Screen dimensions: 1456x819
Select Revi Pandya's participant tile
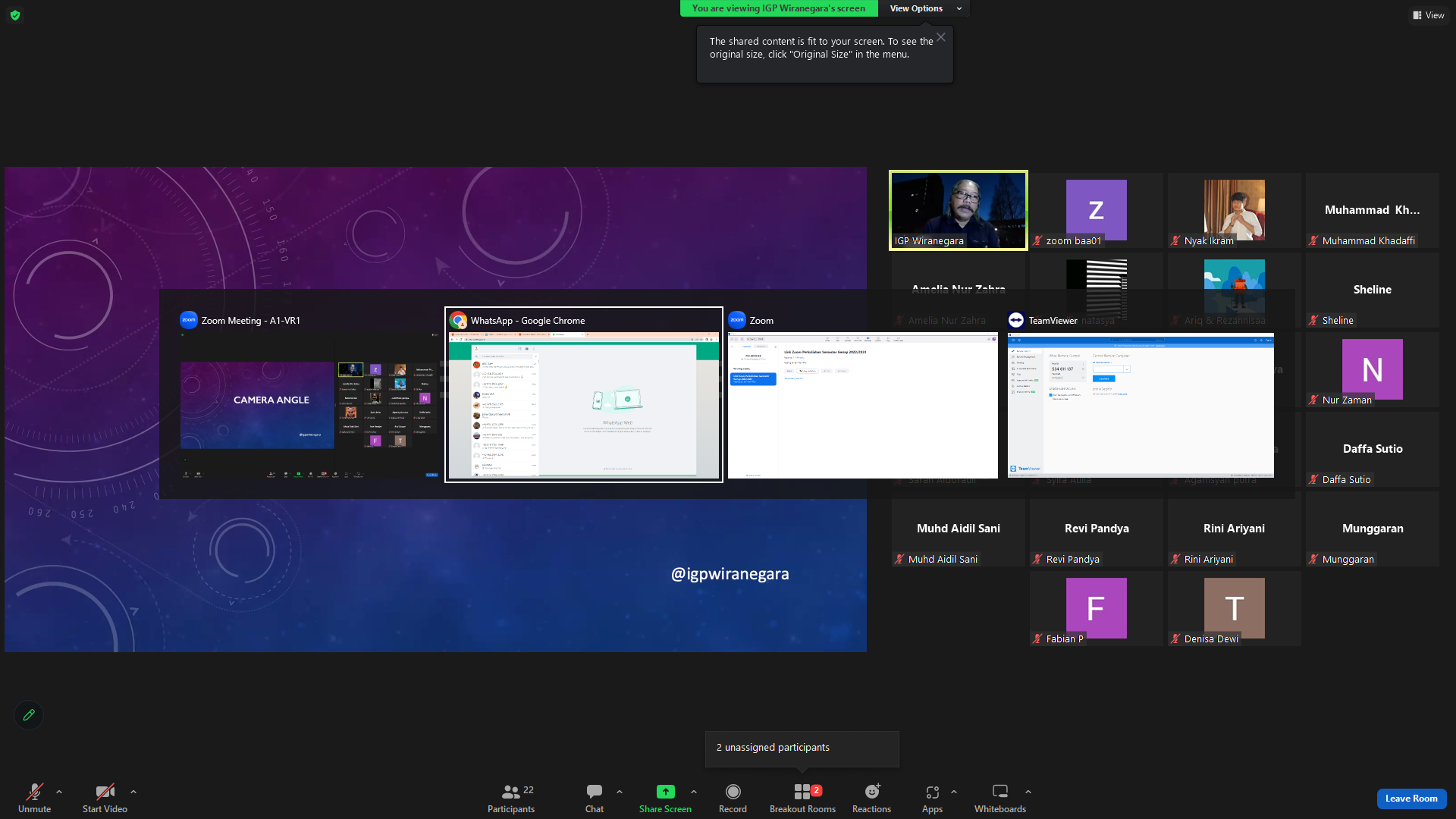[1097, 529]
